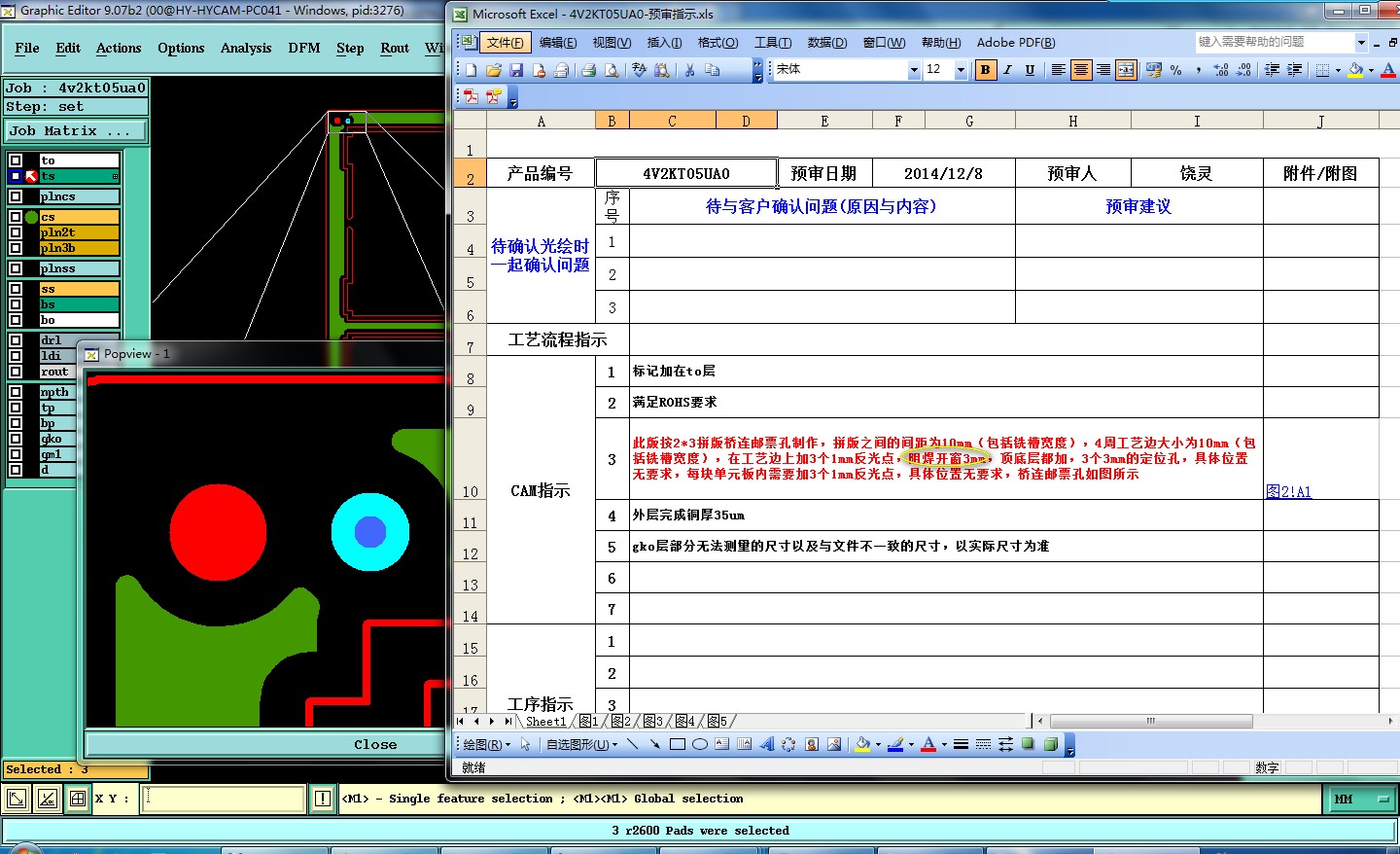Open Fill Color dropdown arrow in formatting toolbar
This screenshot has width=1400, height=854.
point(1371,70)
